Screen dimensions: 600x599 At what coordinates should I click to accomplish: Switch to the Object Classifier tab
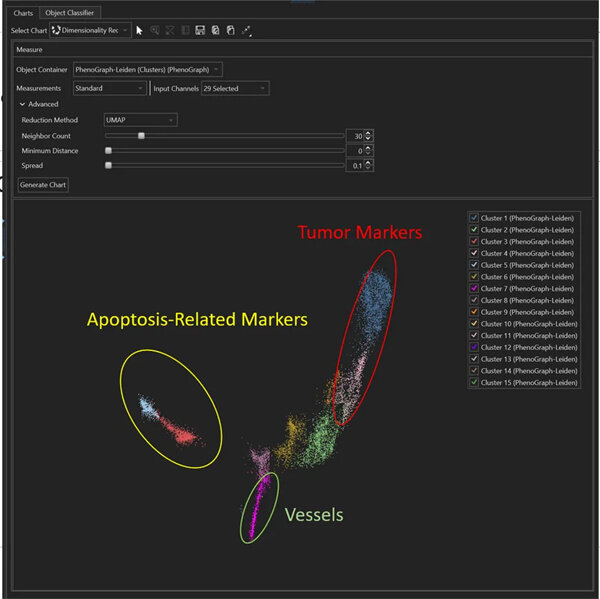tap(72, 12)
